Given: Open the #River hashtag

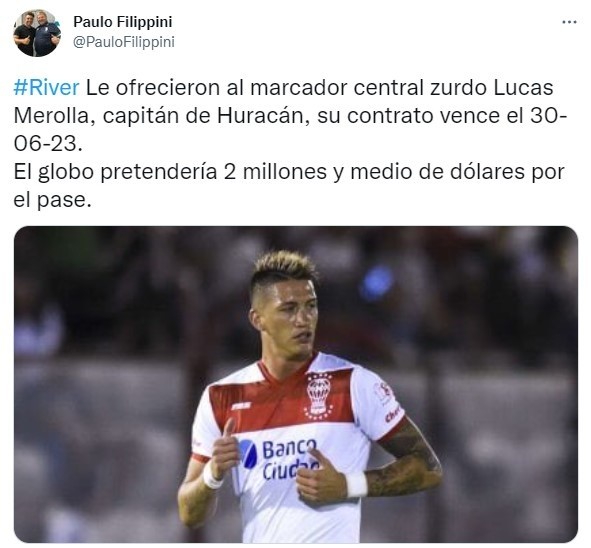Looking at the screenshot, I should [46, 87].
